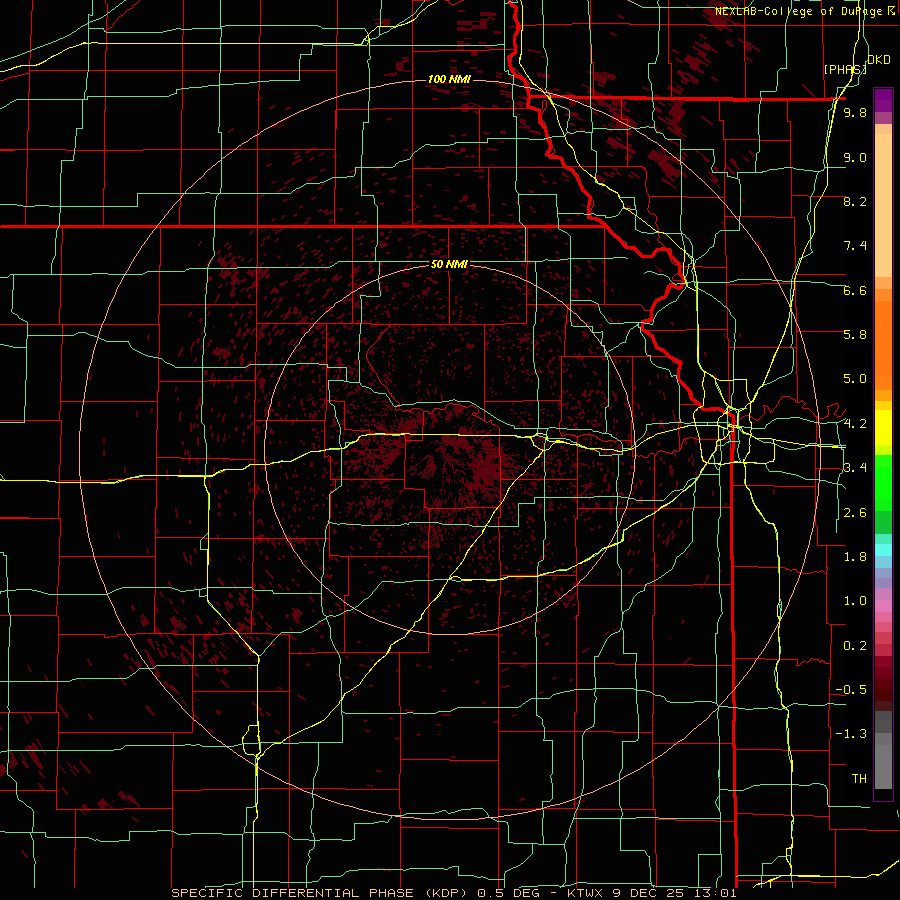Click the bright green segment of color bar
900x900 pixels.
pyautogui.click(x=883, y=484)
